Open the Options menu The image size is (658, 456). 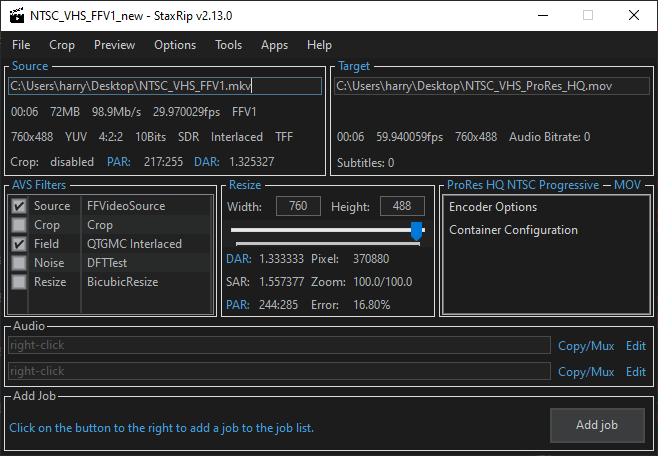(x=175, y=45)
